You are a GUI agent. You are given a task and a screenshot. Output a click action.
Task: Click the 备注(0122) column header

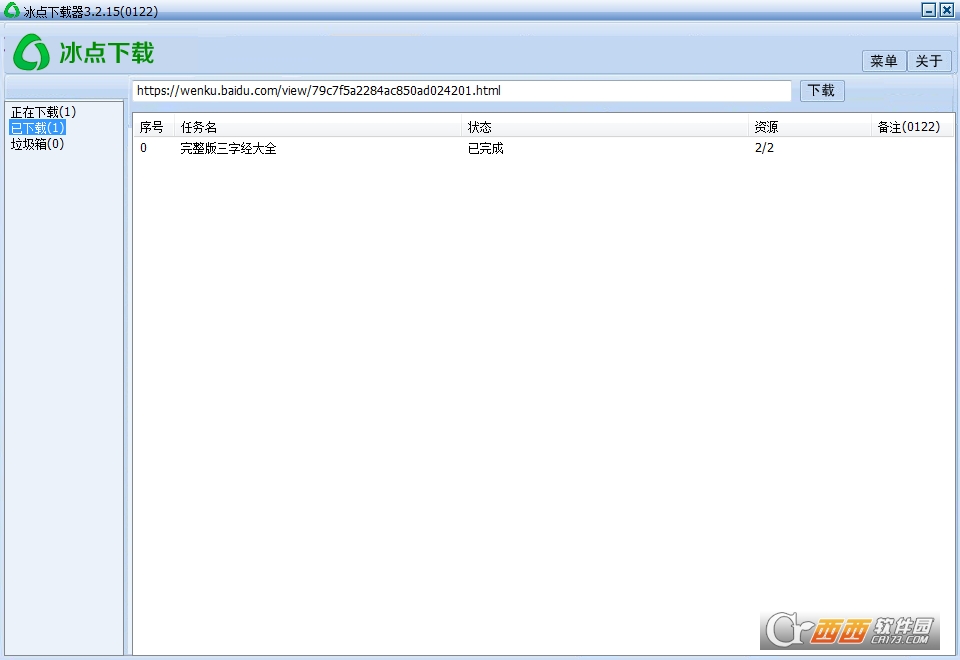click(912, 127)
